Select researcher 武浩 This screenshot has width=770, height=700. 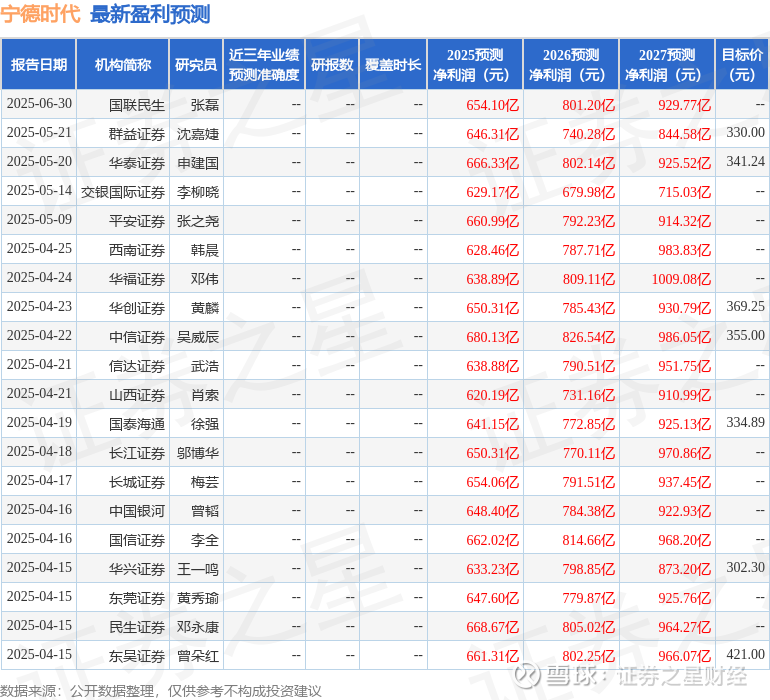[x=204, y=366]
